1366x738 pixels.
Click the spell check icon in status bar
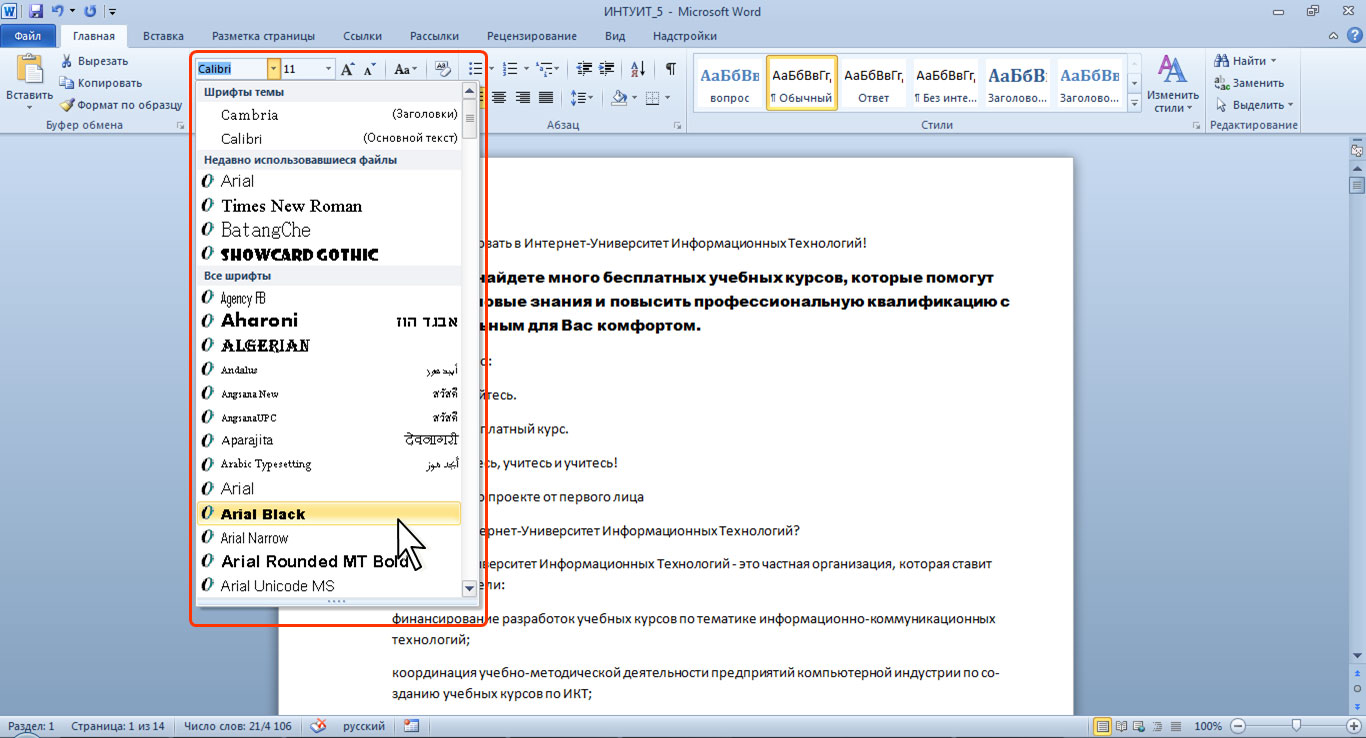[x=320, y=726]
